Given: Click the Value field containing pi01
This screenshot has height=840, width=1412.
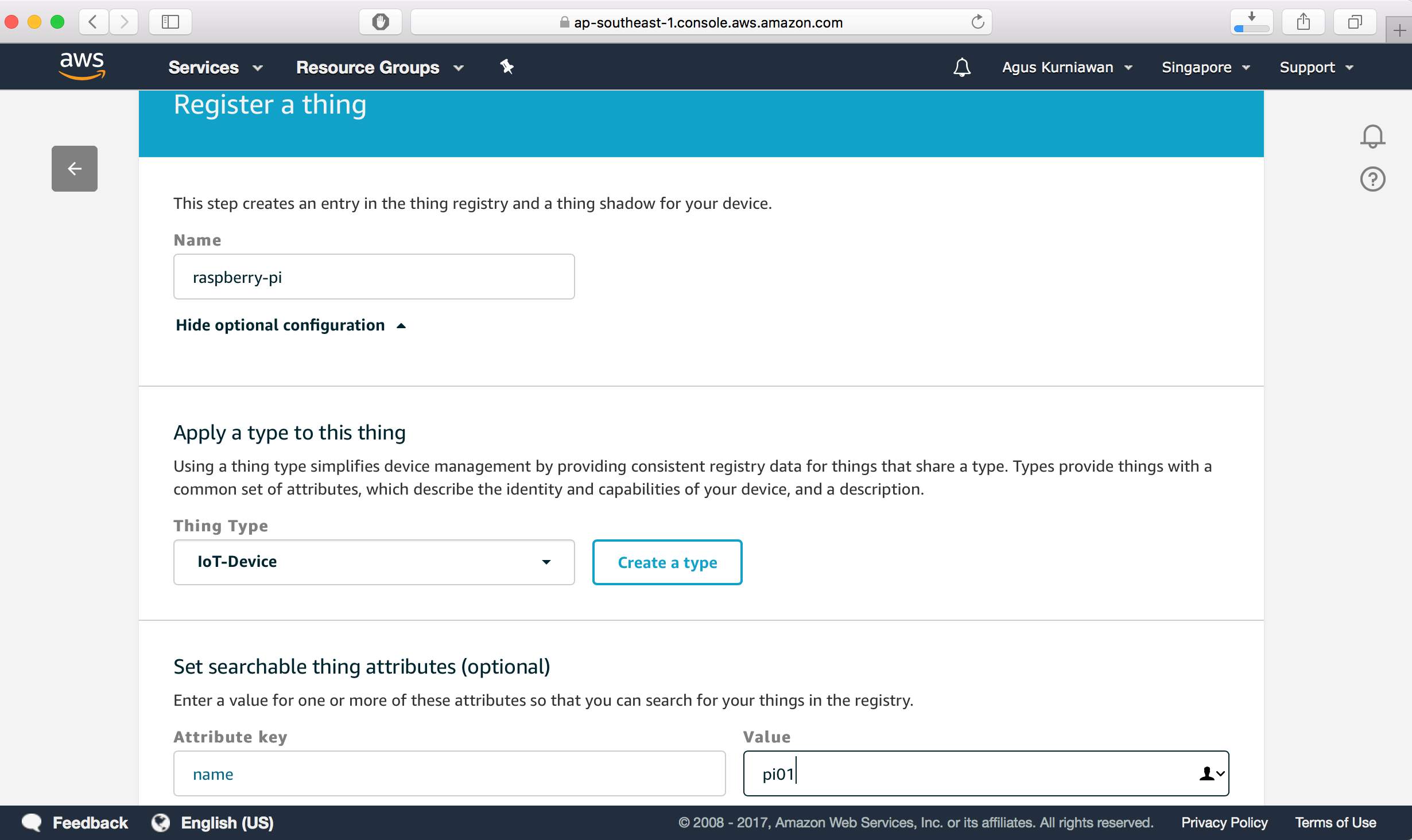Looking at the screenshot, I should (x=986, y=773).
